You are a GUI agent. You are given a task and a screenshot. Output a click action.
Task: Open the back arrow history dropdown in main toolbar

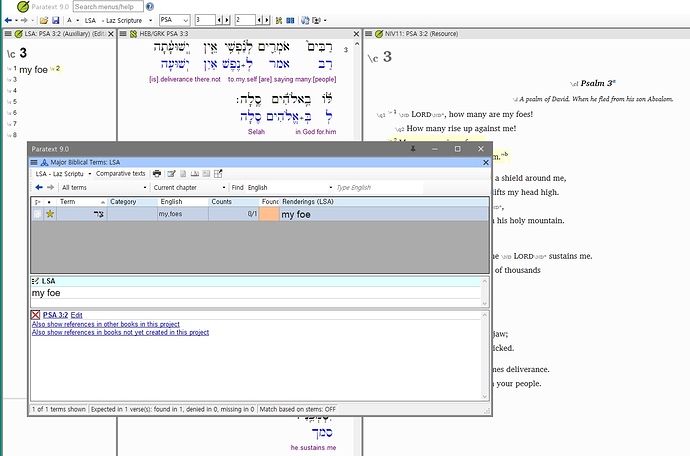tap(16, 20)
